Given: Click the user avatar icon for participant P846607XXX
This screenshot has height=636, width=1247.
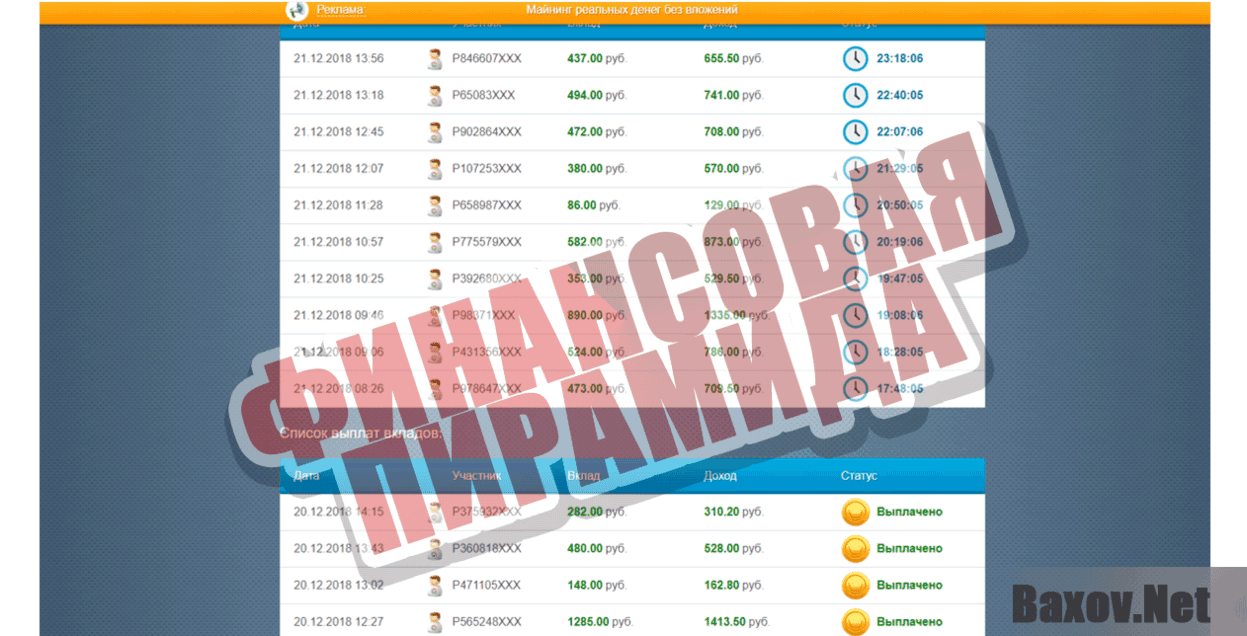Looking at the screenshot, I should (x=434, y=58).
